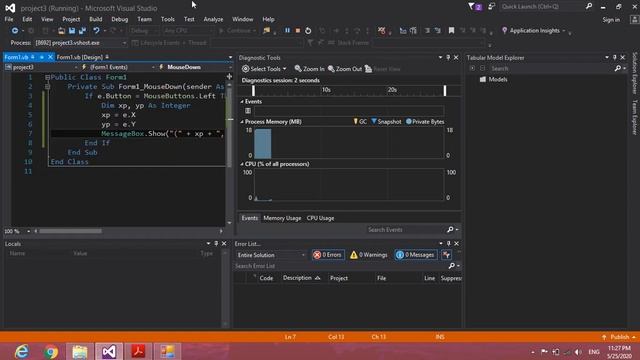640x360 pixels.
Task: Restart the debugging session
Action: (308, 31)
